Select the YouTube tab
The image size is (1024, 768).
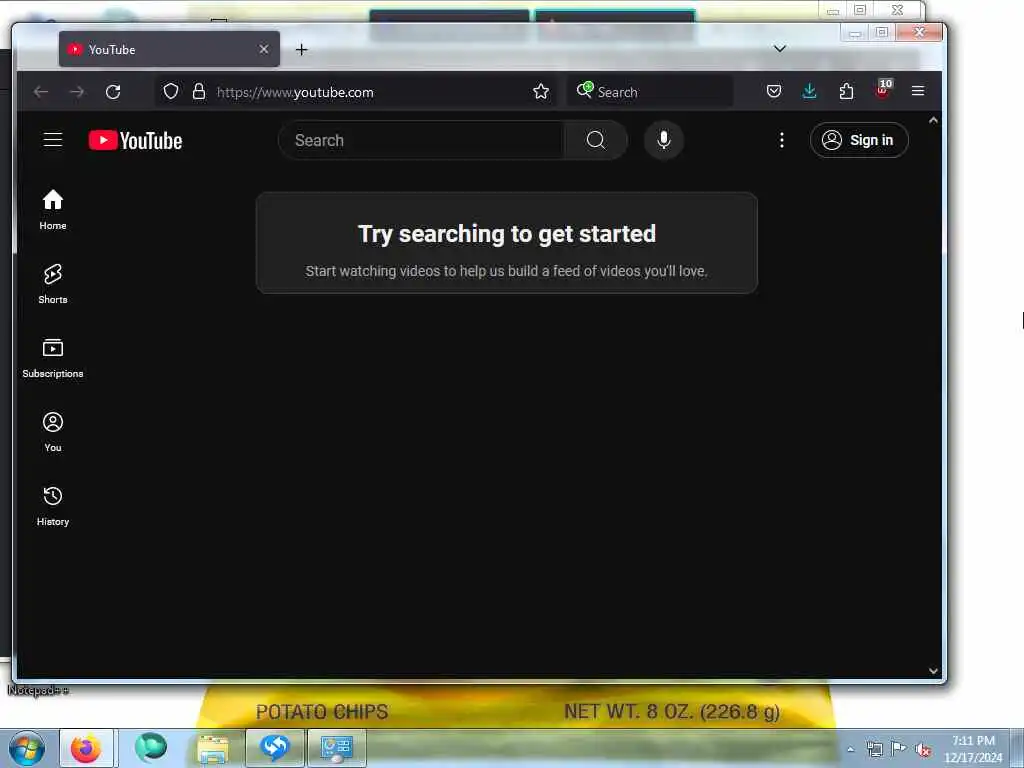169,49
